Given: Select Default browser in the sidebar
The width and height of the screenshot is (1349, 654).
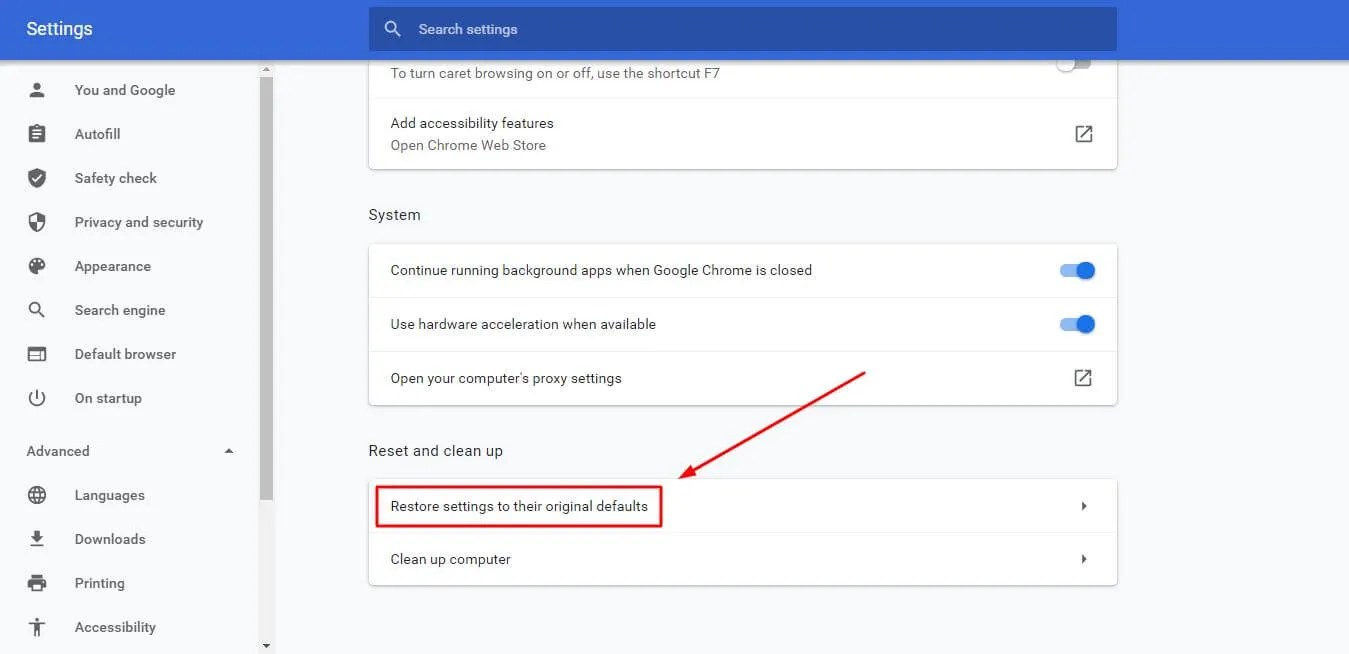Looking at the screenshot, I should coord(37,353).
